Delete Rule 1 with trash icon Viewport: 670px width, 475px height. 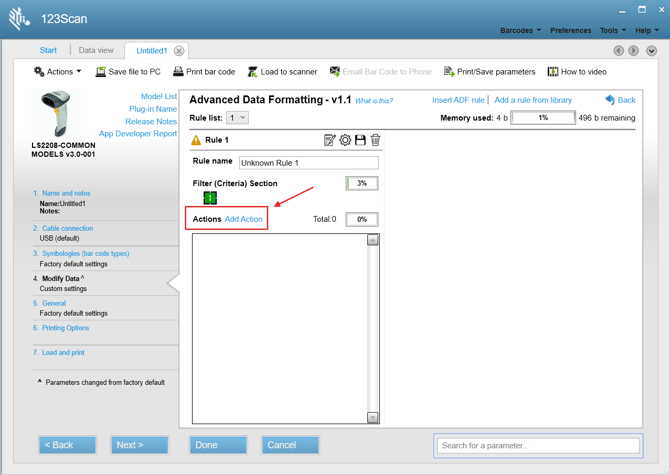(376, 140)
